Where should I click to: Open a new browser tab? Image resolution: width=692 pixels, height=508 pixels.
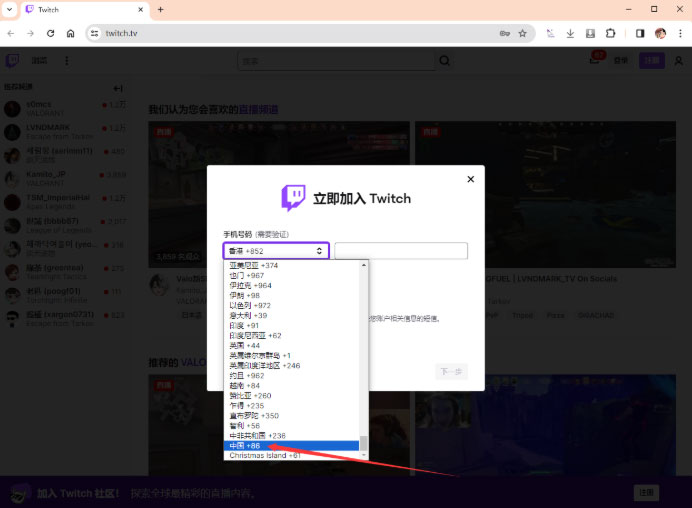[161, 9]
